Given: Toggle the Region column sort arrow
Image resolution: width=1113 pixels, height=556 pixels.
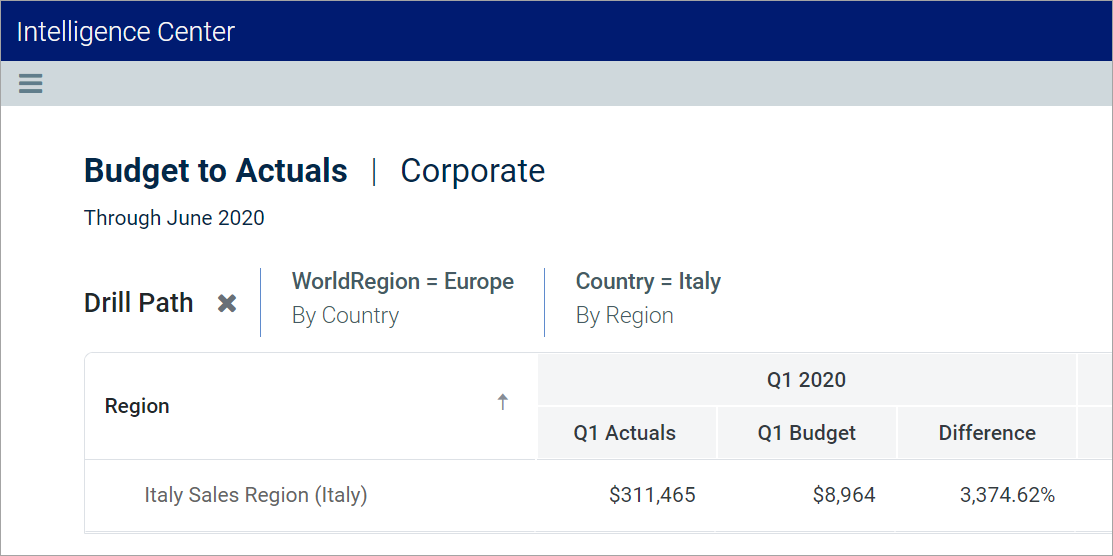Looking at the screenshot, I should pos(503,402).
